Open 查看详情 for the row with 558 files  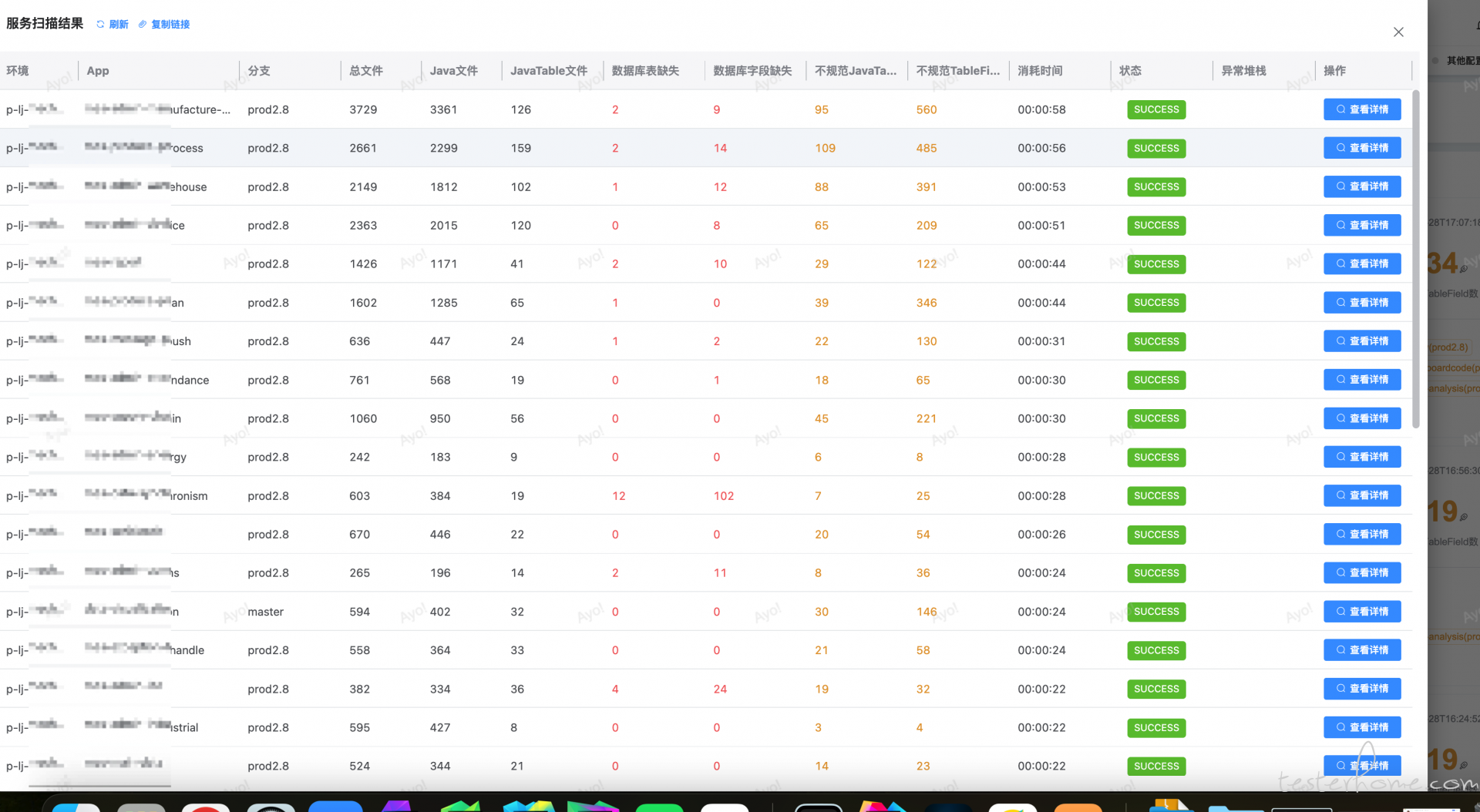pyautogui.click(x=1362, y=650)
